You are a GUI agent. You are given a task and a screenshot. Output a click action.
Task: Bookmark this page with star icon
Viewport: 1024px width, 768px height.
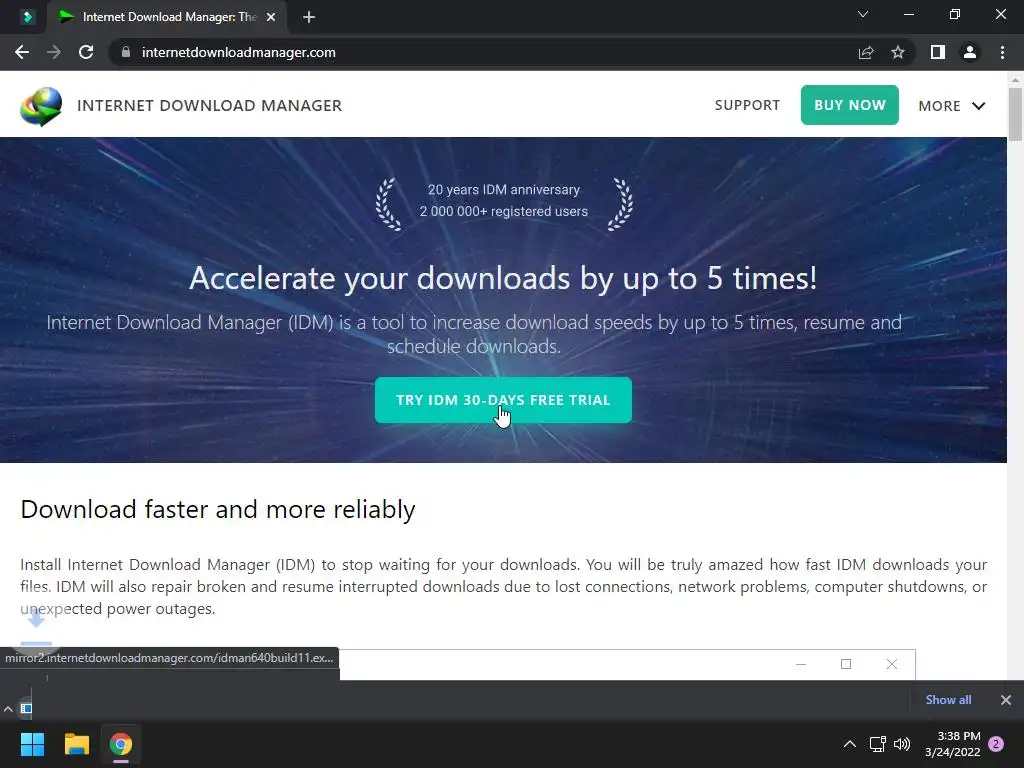click(x=898, y=52)
